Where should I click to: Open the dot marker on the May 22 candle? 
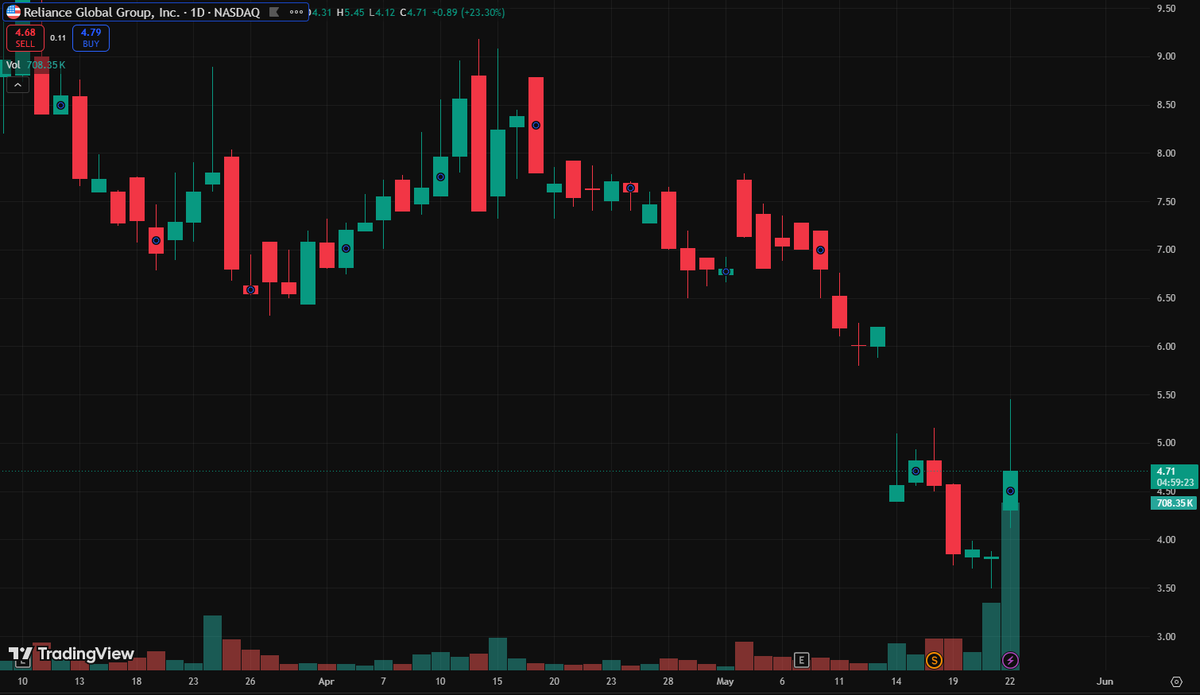(x=1011, y=491)
